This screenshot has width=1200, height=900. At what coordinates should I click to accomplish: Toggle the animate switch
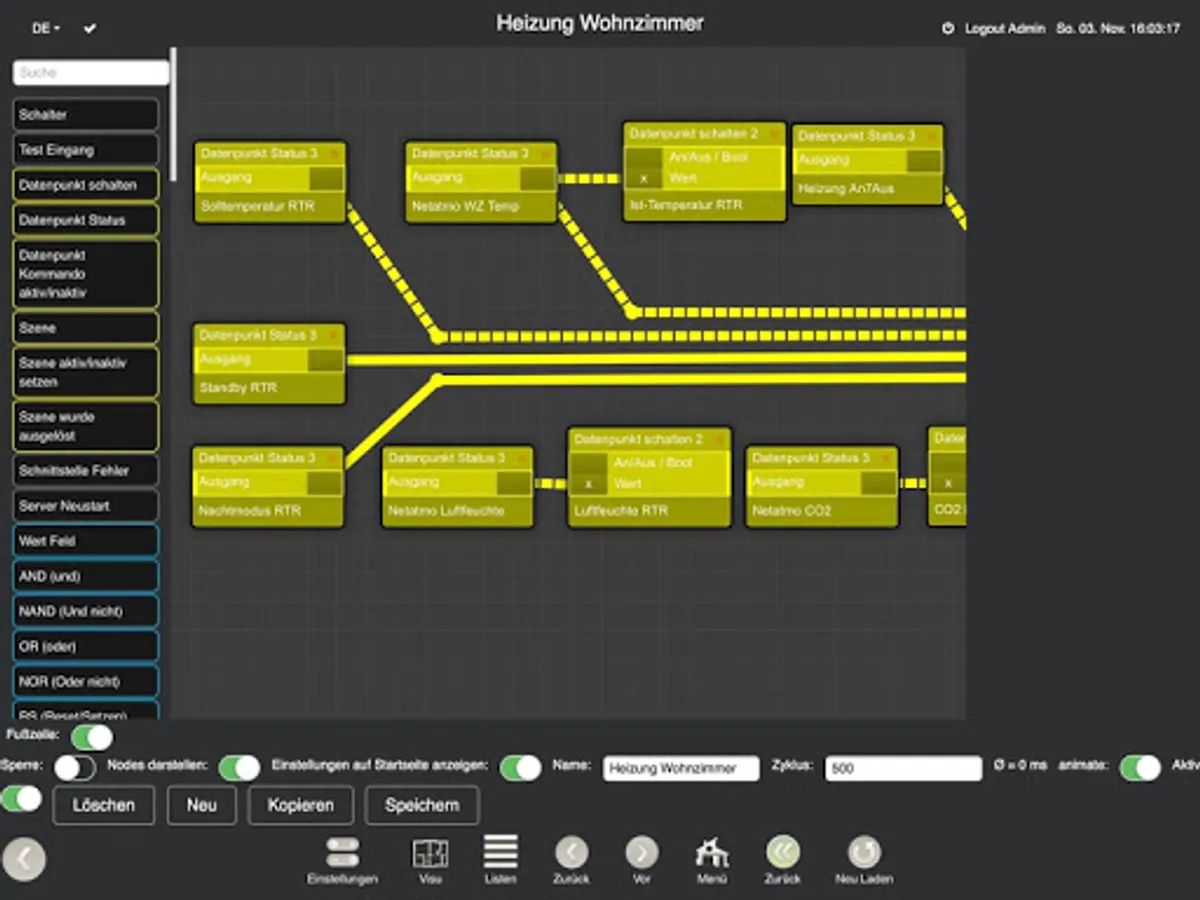[1140, 768]
